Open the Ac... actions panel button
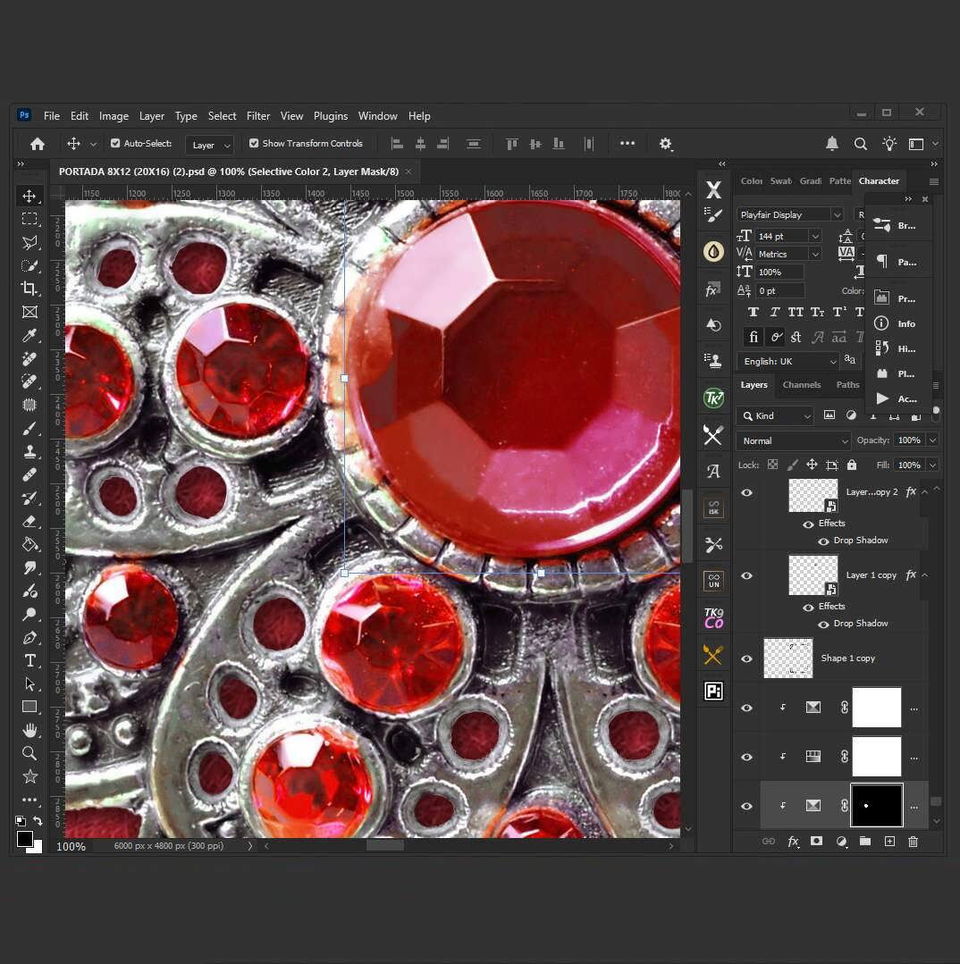 pos(898,399)
